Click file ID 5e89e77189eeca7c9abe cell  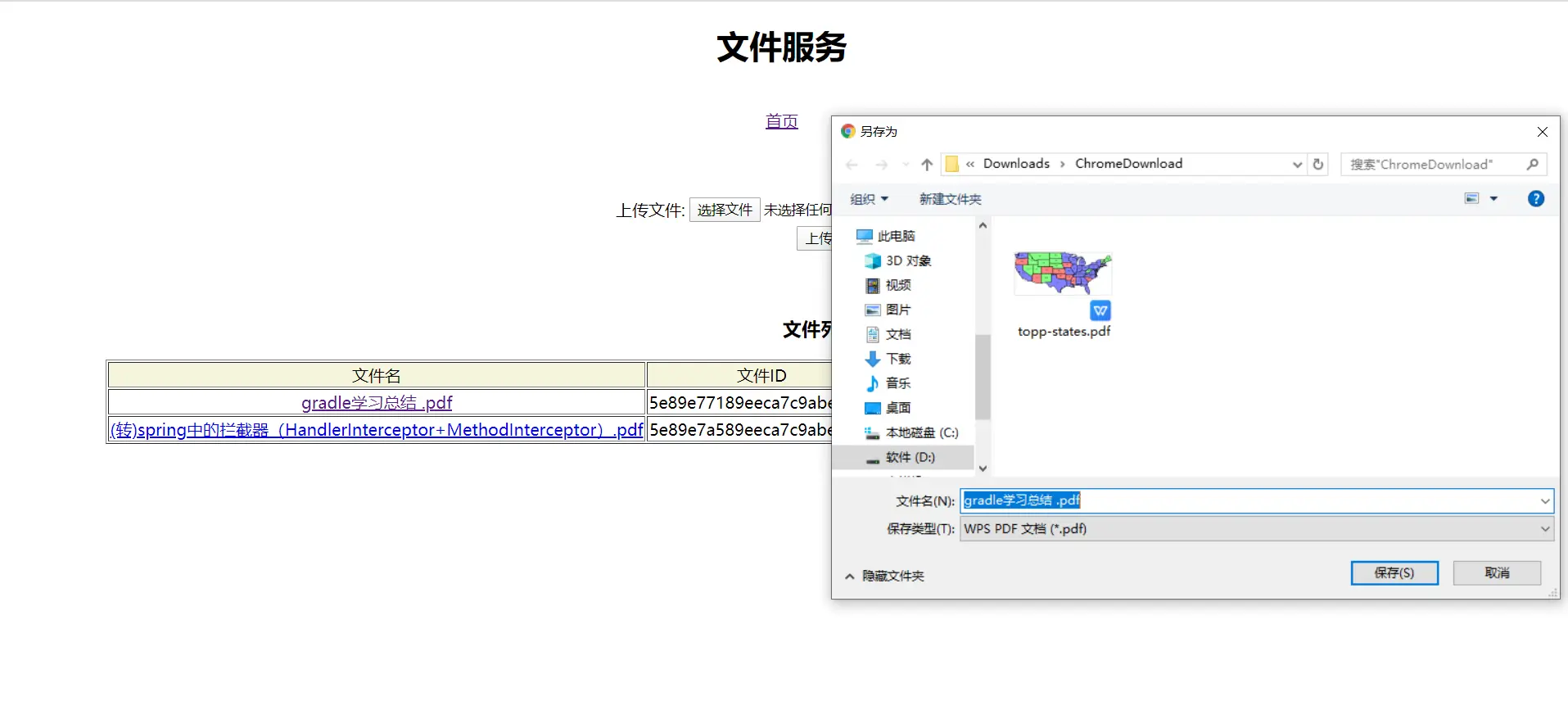(x=740, y=402)
